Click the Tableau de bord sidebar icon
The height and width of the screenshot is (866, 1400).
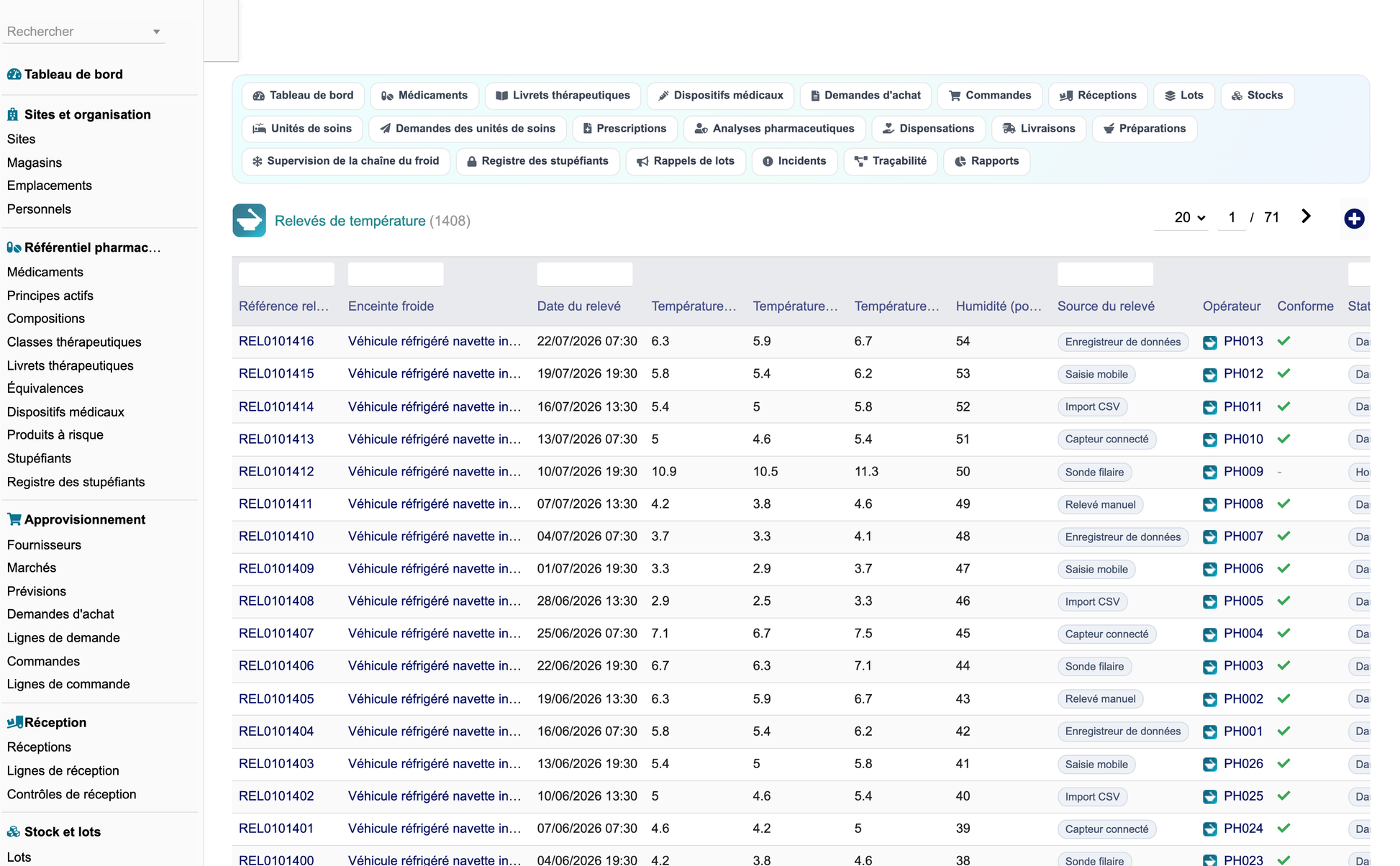(x=14, y=74)
